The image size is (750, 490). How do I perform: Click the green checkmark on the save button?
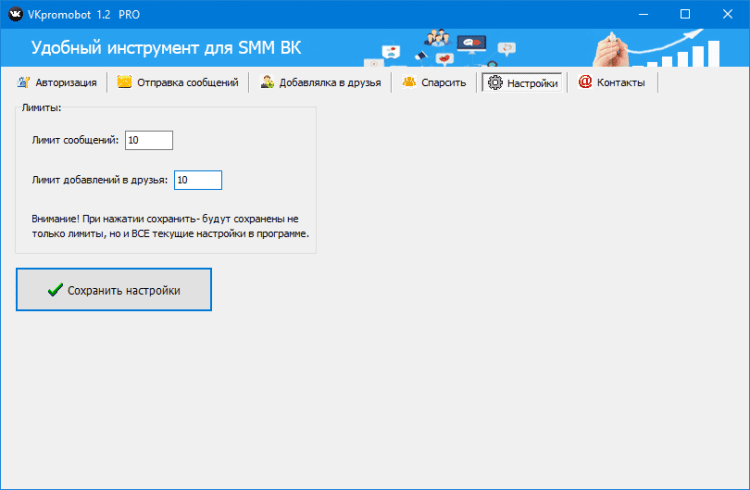(x=55, y=290)
